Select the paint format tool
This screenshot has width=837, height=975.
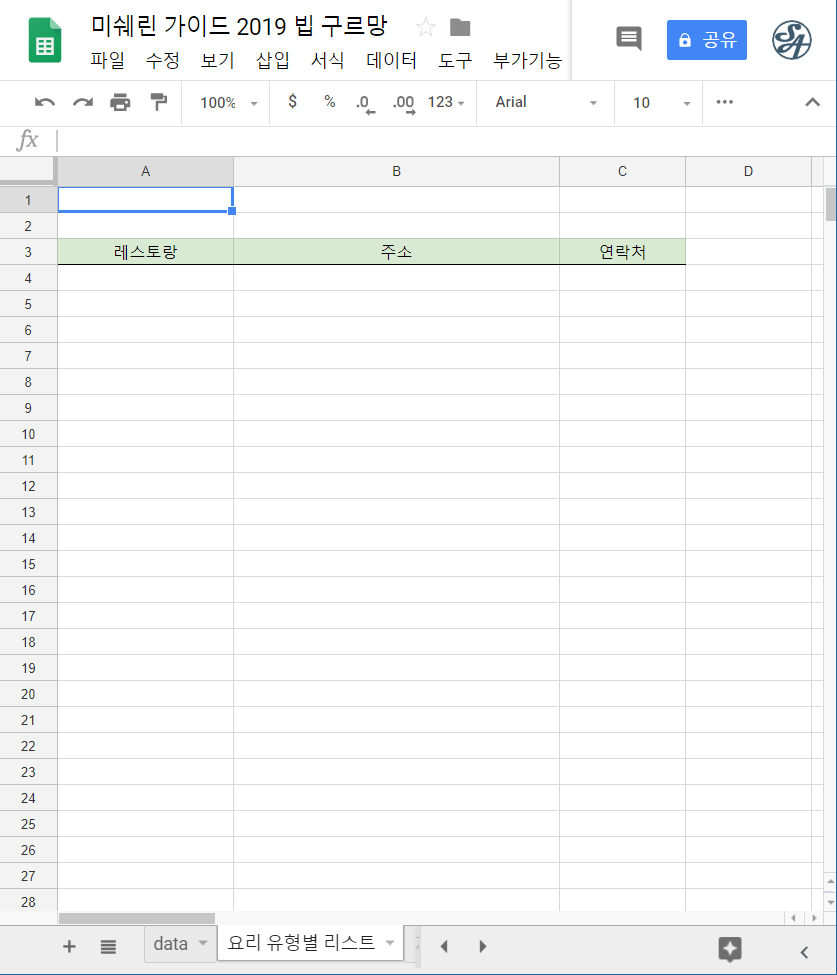tap(158, 102)
